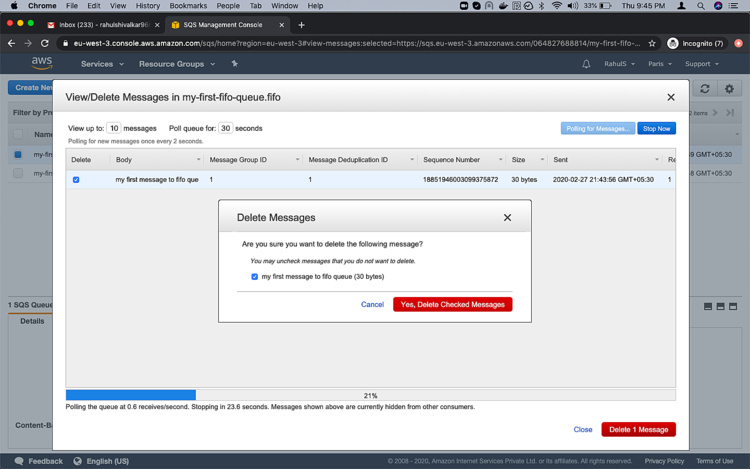The height and width of the screenshot is (469, 750).
Task: Close the Delete Messages dialog with X
Action: [x=507, y=217]
